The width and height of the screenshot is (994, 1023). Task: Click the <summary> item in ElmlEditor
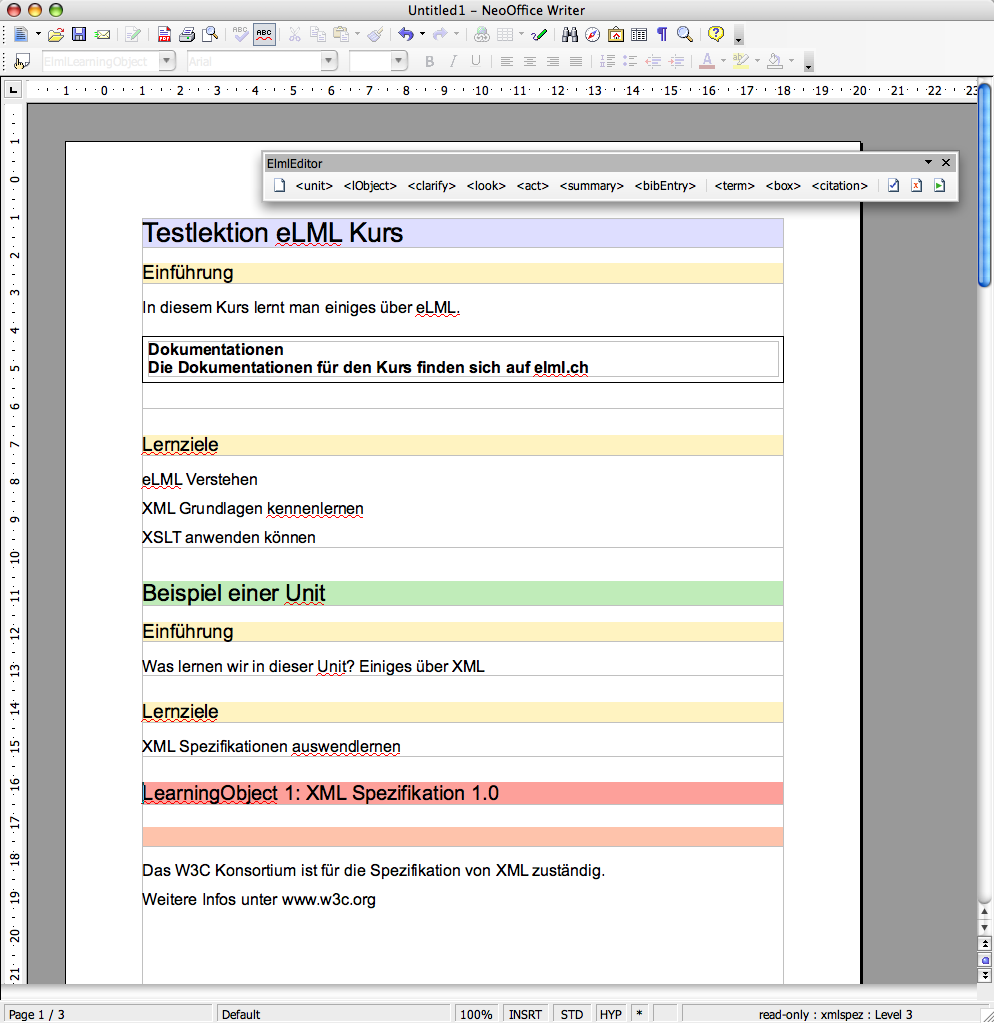(x=591, y=185)
